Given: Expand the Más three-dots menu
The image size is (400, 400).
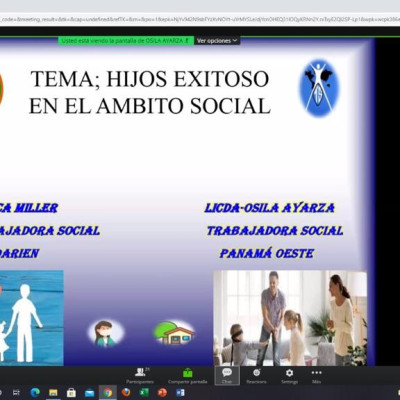Looking at the screenshot, I should tap(316, 376).
